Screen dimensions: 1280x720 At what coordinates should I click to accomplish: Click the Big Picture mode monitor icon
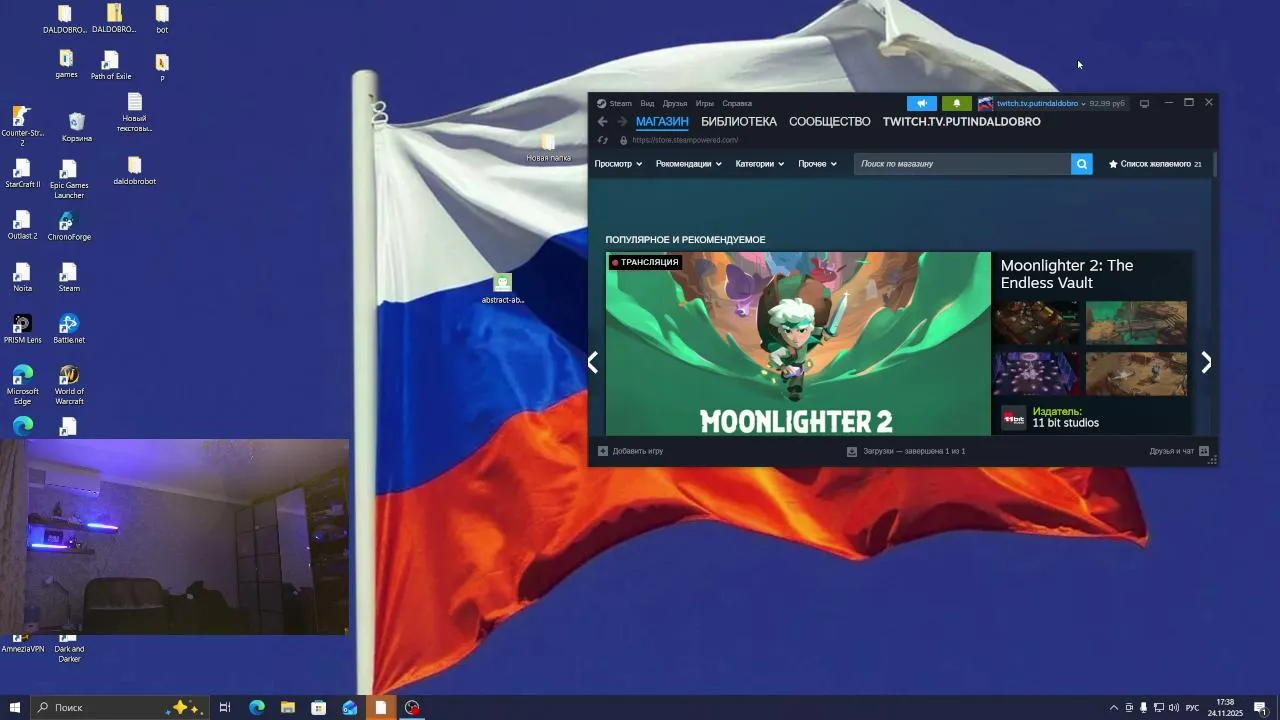click(1145, 103)
